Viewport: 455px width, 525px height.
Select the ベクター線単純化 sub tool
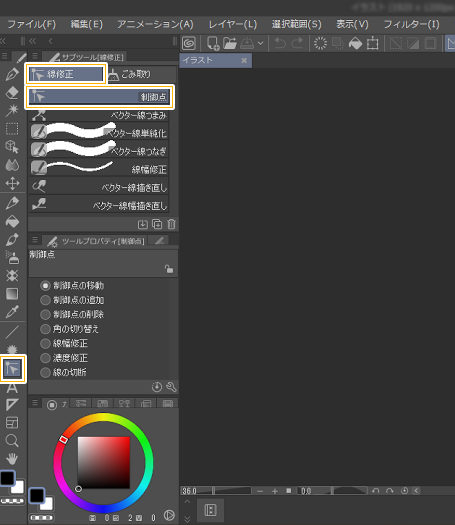coord(99,131)
